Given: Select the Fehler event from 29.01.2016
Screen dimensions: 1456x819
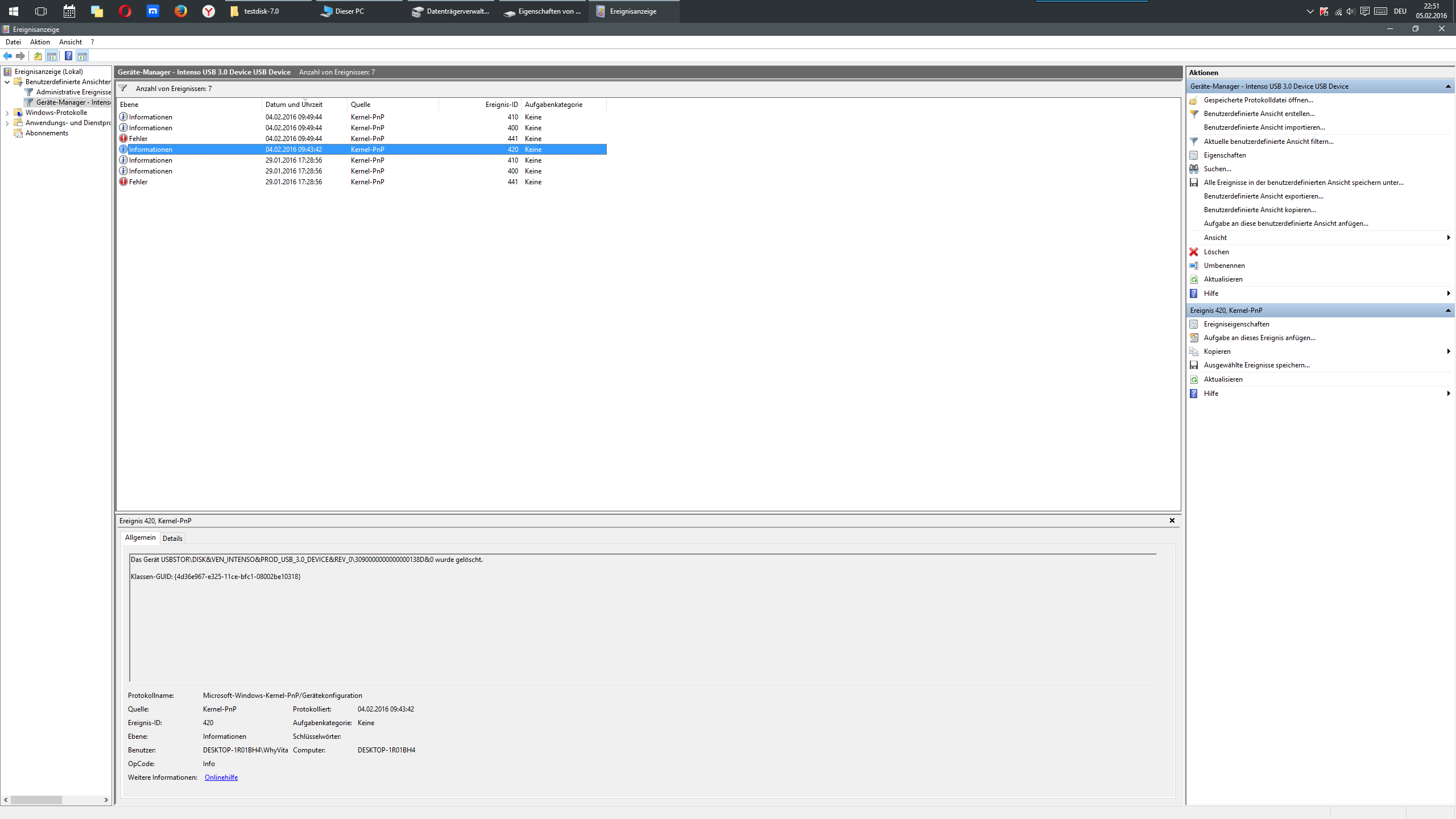Looking at the screenshot, I should click(x=138, y=182).
